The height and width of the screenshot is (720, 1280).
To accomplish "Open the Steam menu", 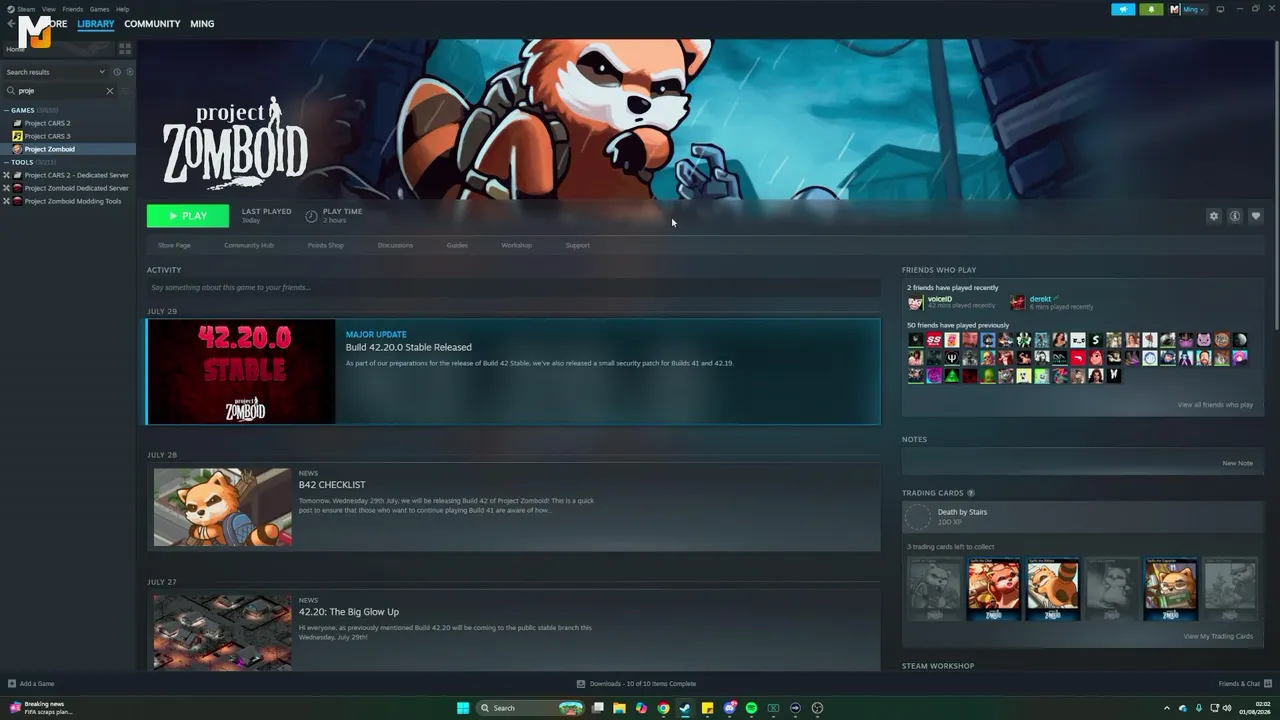I will point(26,9).
